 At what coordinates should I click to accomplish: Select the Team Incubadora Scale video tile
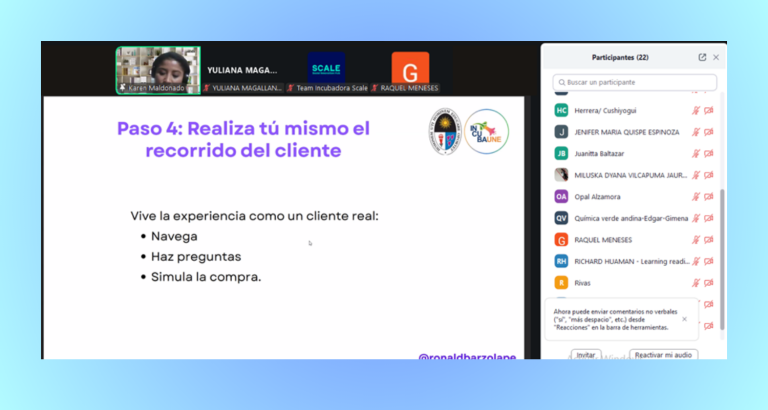click(326, 69)
